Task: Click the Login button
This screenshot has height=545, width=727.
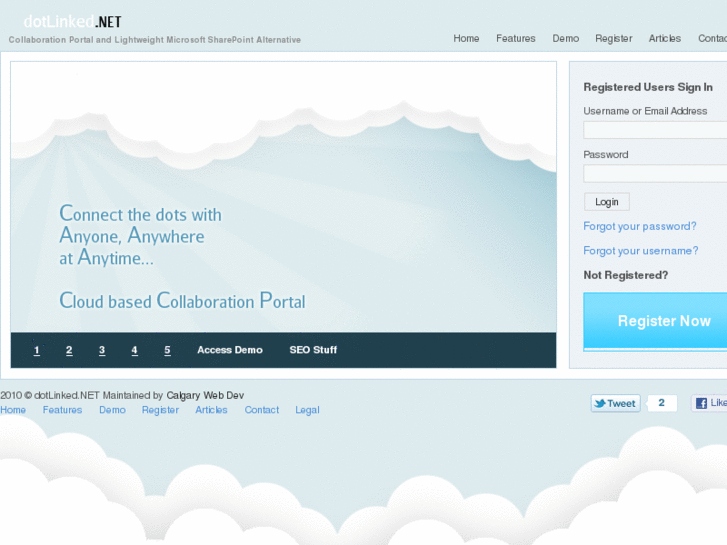Action: pos(606,202)
